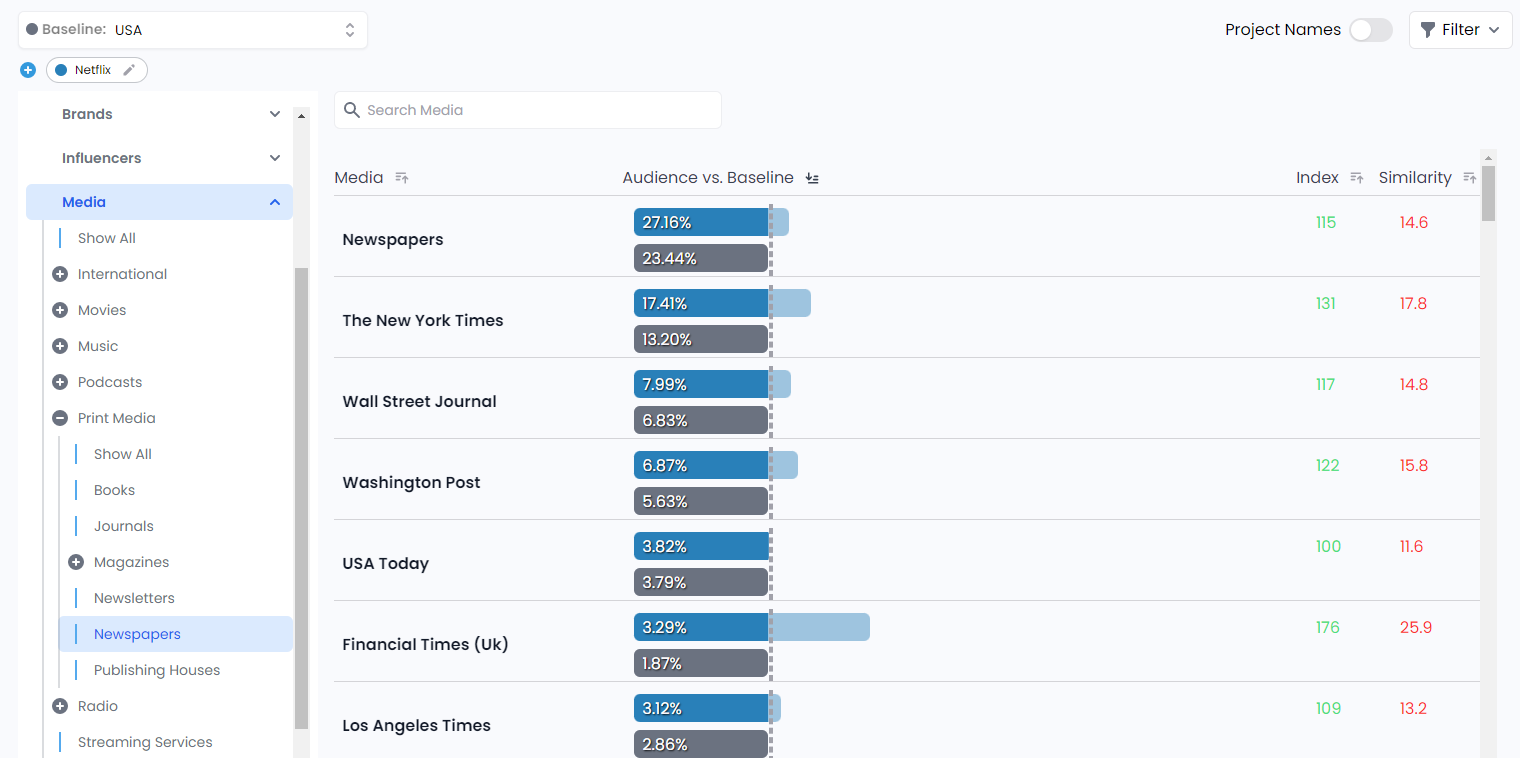This screenshot has width=1520, height=758.
Task: Click the Index column sort icon
Action: pos(1356,178)
